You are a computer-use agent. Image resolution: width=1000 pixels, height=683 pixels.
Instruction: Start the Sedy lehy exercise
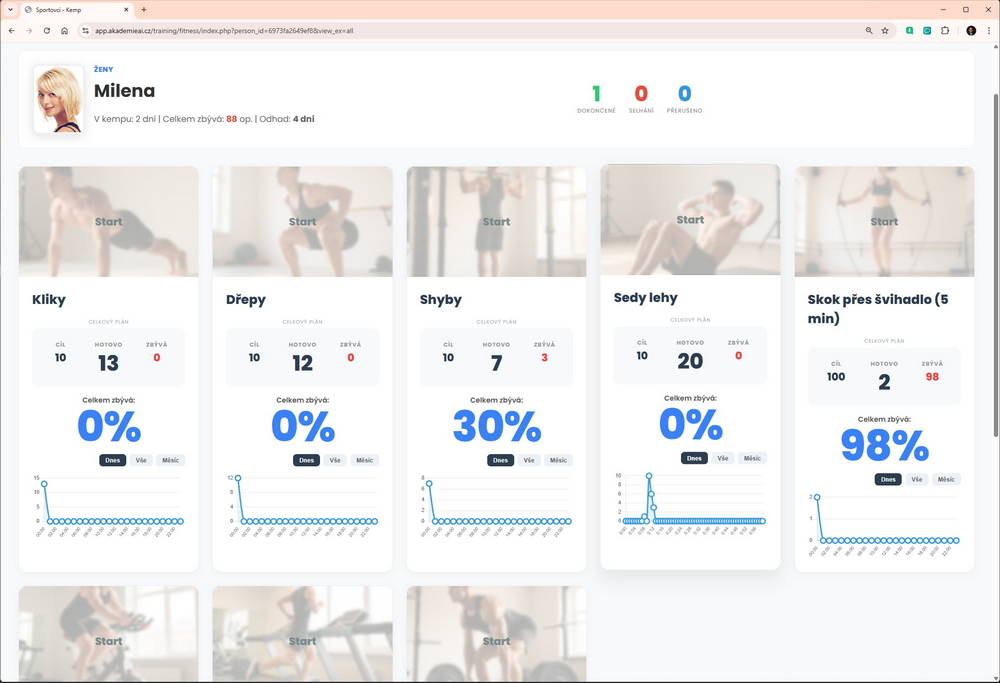click(690, 220)
